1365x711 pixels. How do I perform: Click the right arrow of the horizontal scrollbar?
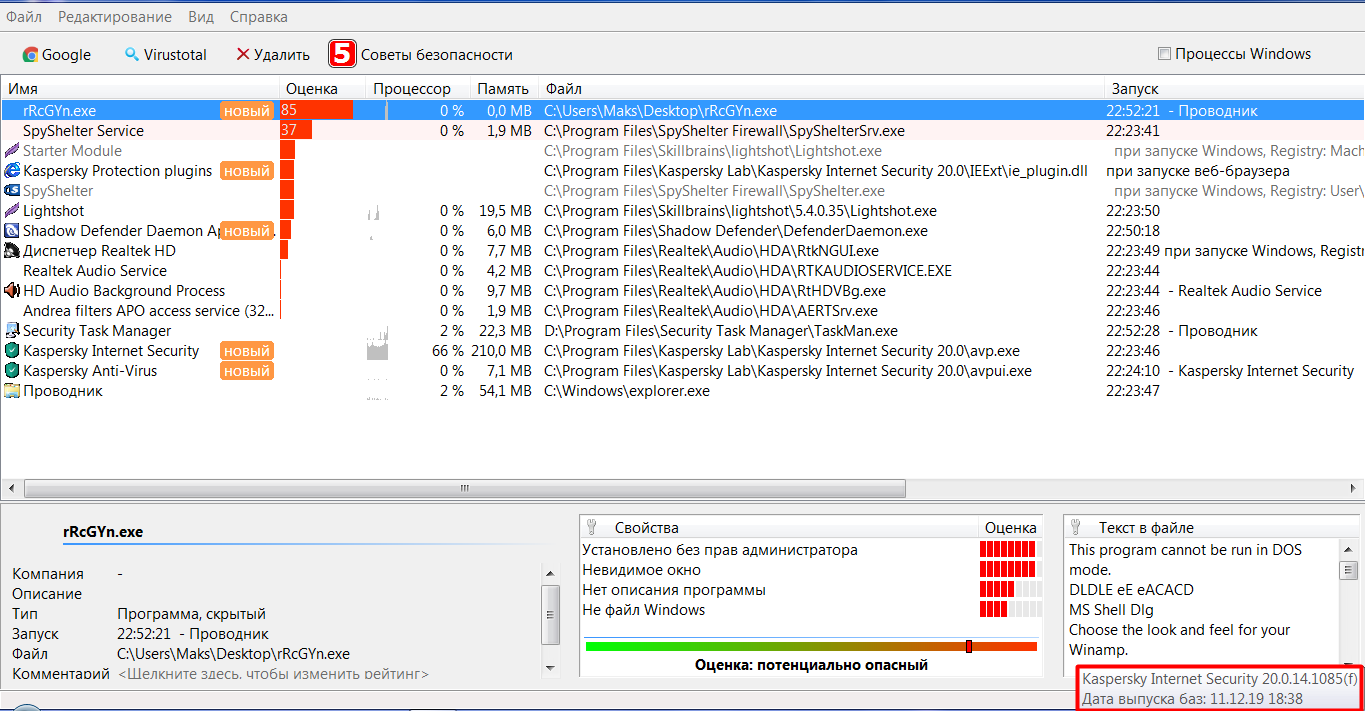click(x=1354, y=489)
